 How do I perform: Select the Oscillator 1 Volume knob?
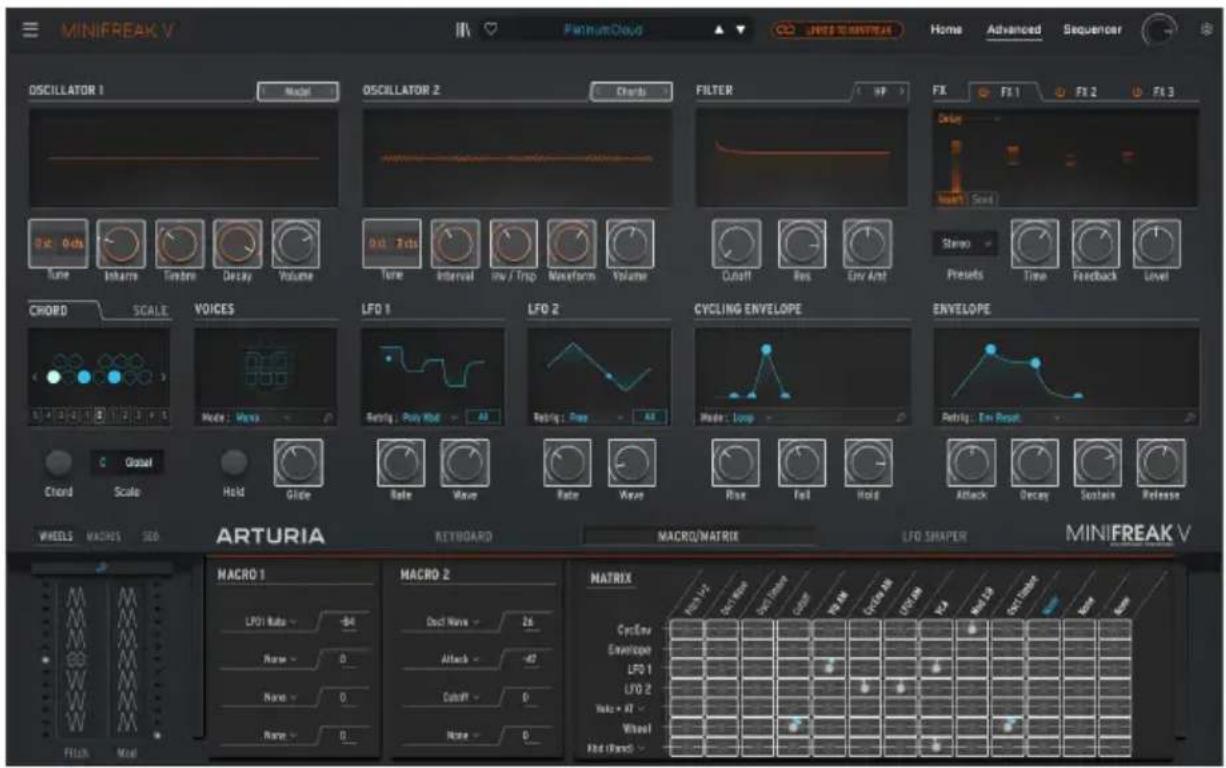[x=296, y=244]
